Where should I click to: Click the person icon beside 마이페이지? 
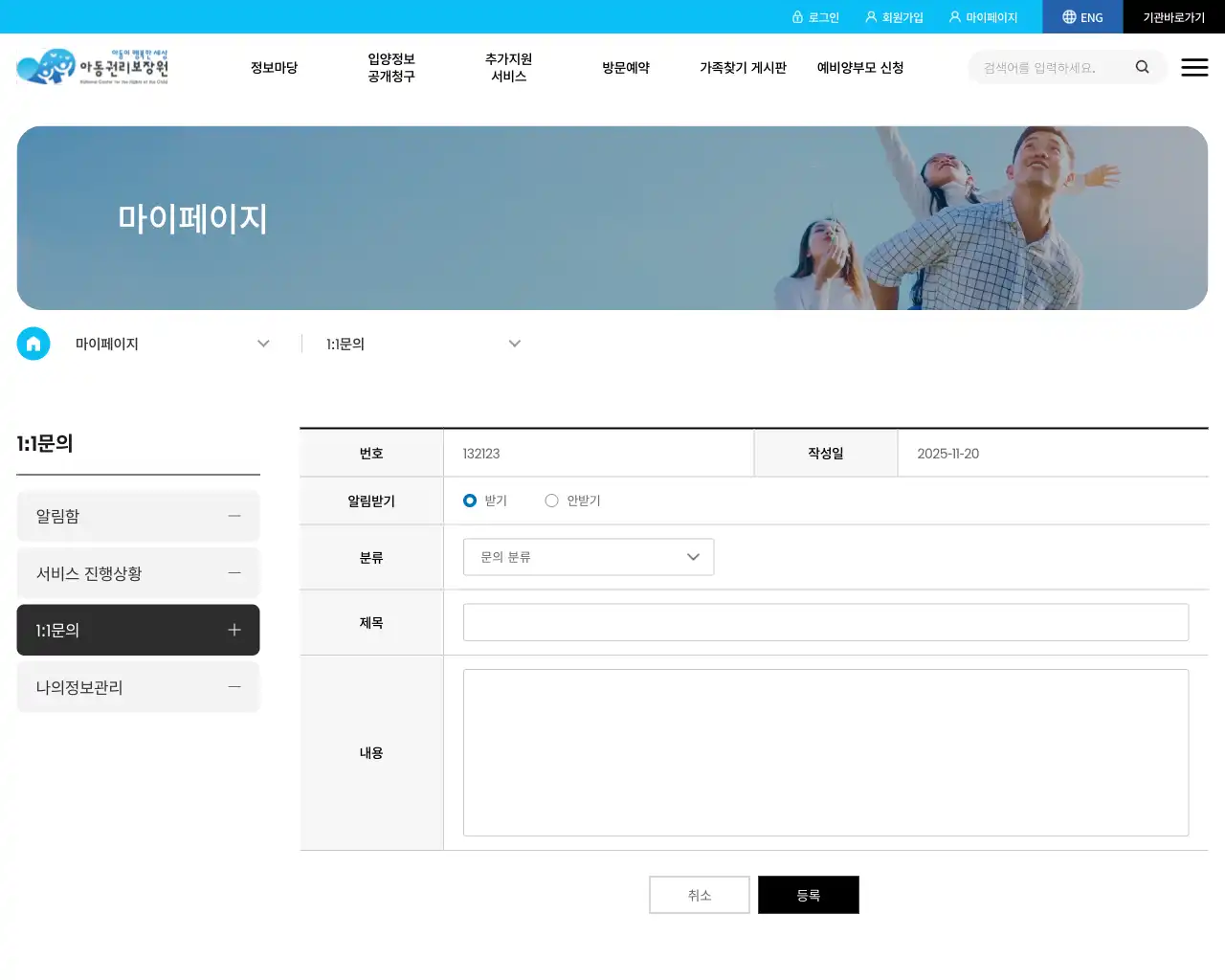(x=954, y=16)
